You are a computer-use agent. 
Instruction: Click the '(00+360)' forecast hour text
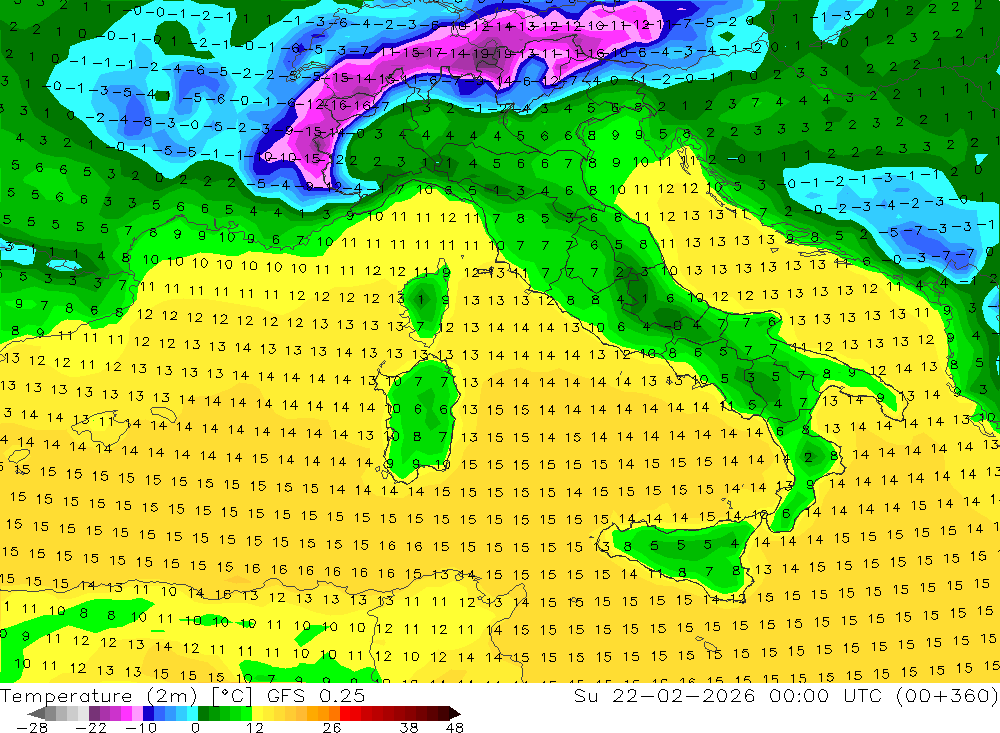coord(946,695)
